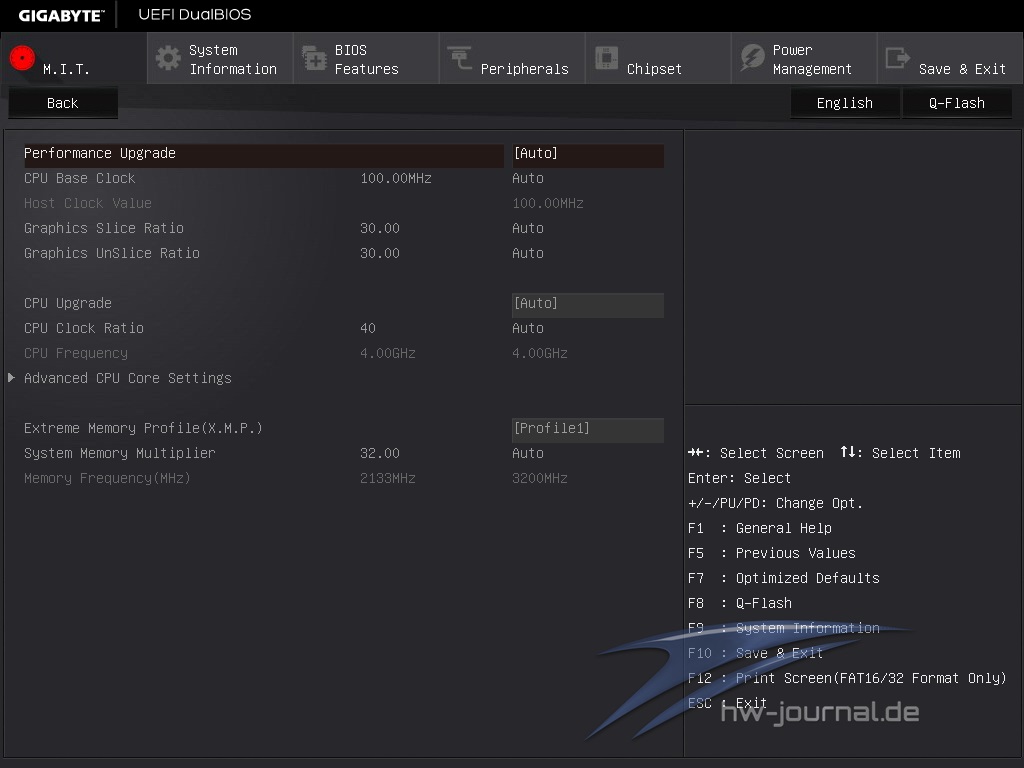Select the CPU Upgrade label

(68, 304)
